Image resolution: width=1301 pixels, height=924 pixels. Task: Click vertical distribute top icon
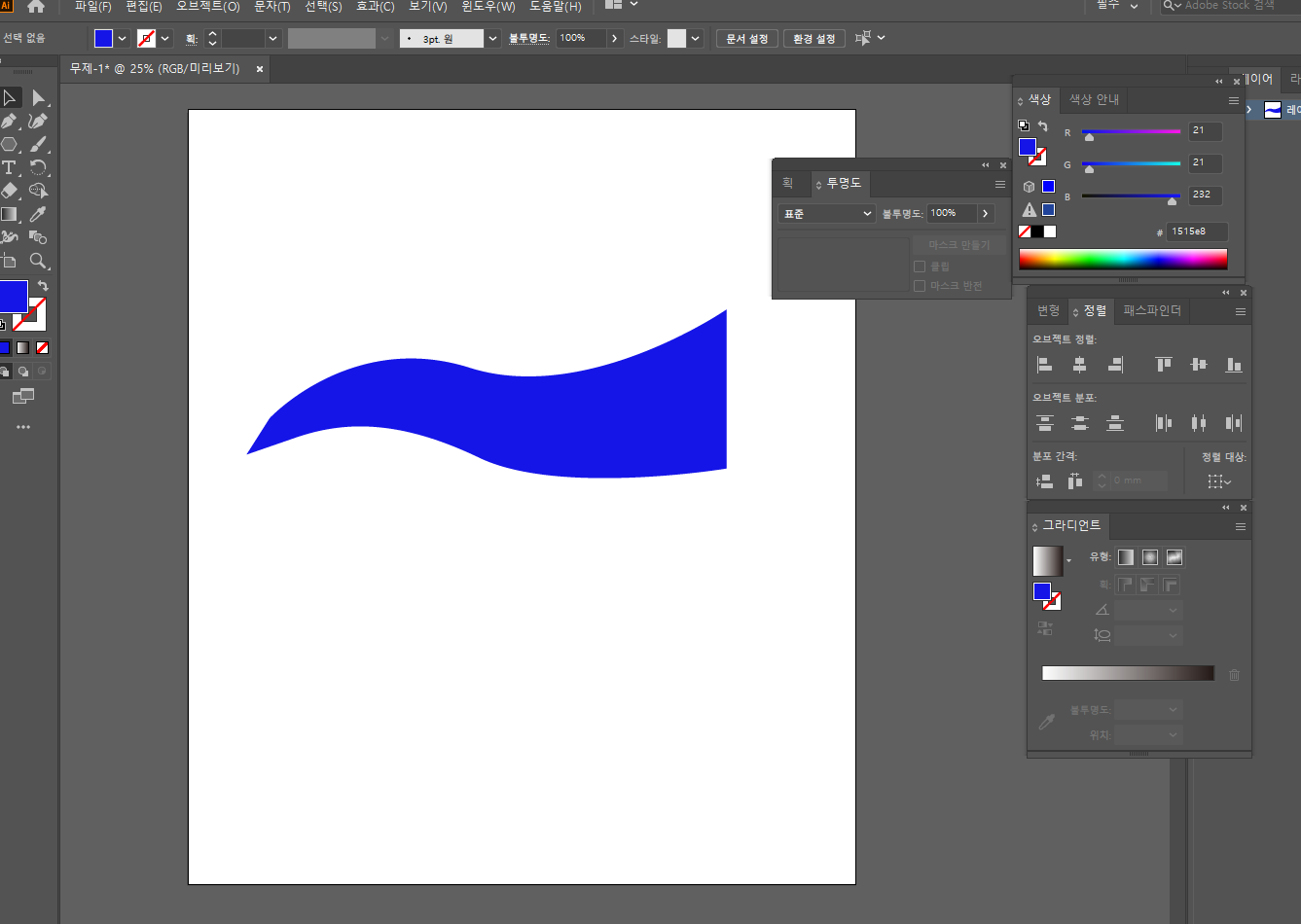coord(1045,423)
